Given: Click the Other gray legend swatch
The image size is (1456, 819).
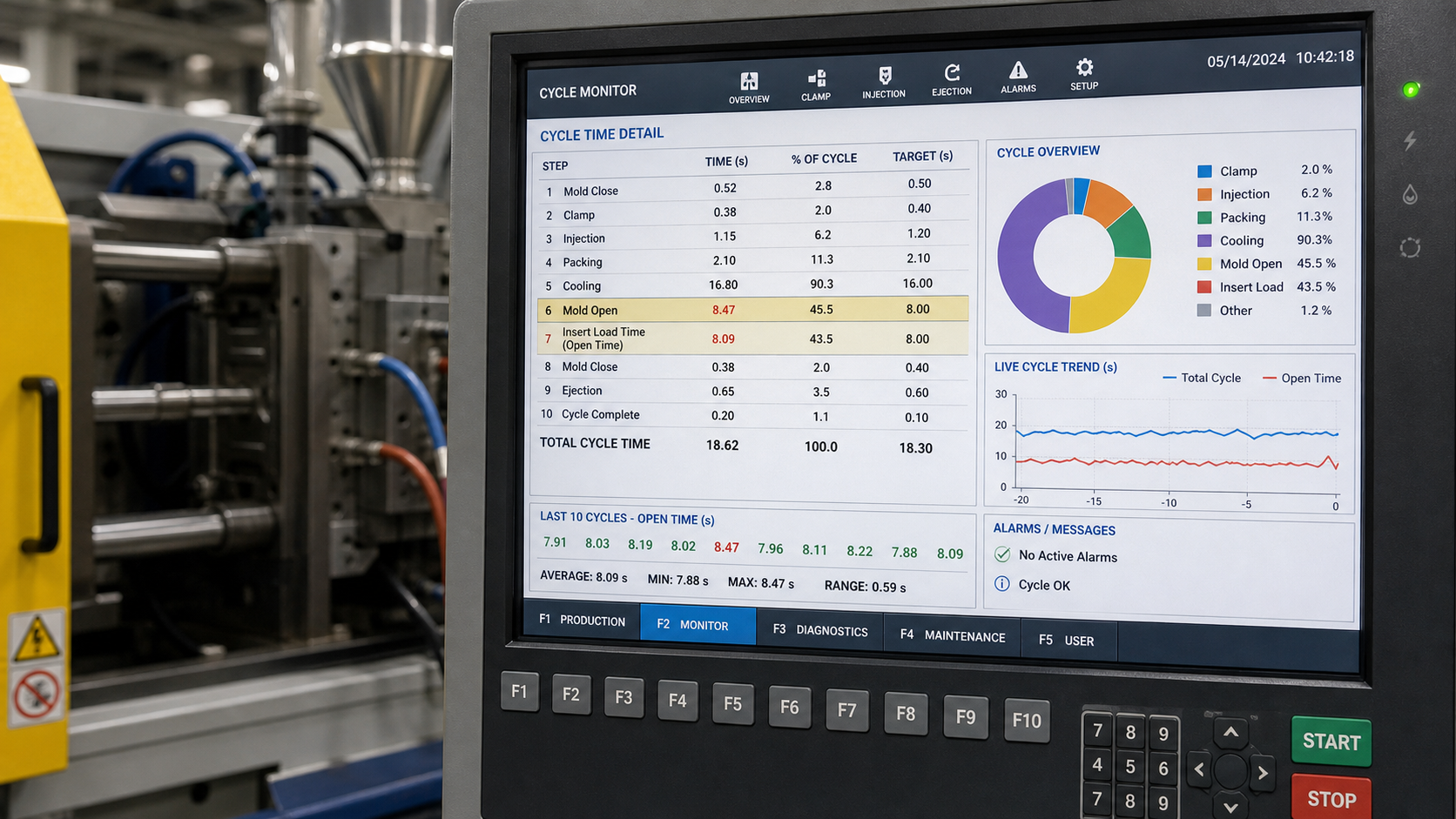Looking at the screenshot, I should click(1204, 310).
